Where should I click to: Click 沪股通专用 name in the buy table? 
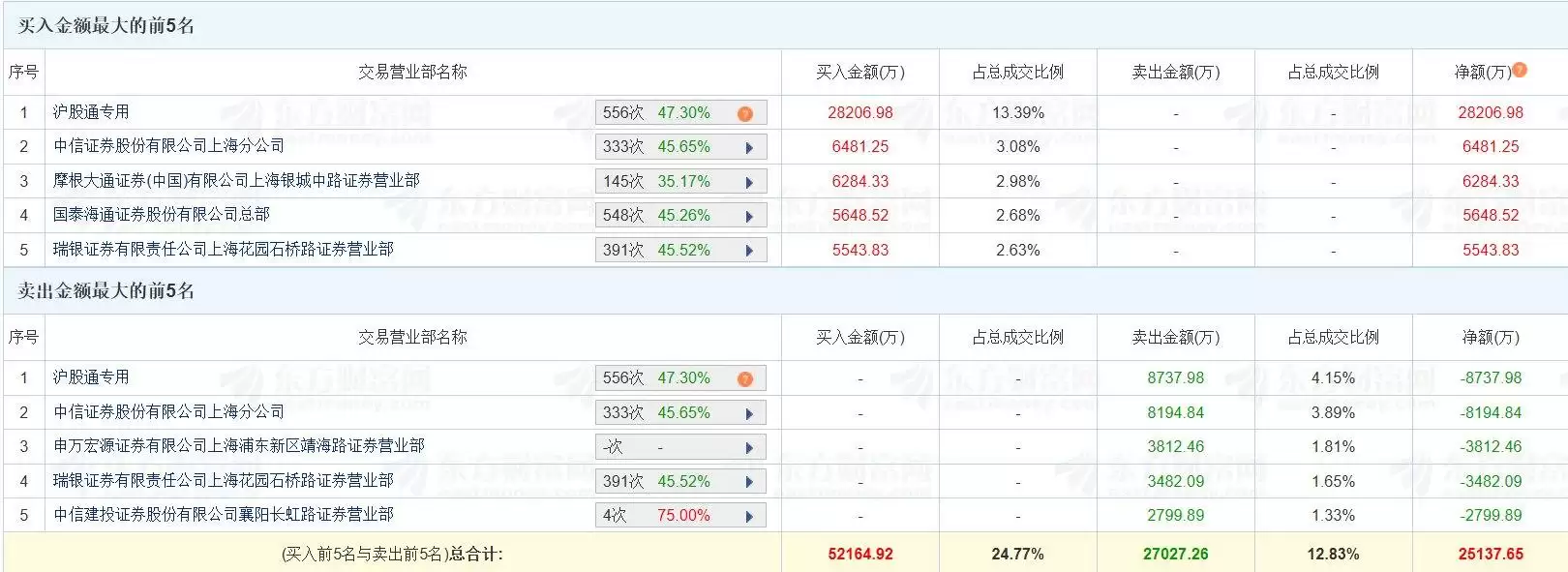coord(91,112)
